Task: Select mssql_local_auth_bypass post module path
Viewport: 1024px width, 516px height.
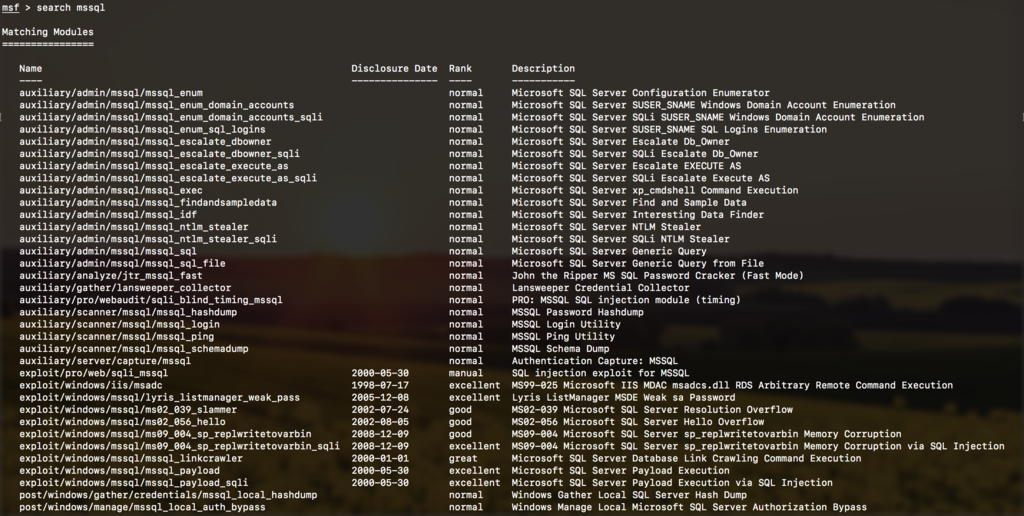Action: coord(142,508)
